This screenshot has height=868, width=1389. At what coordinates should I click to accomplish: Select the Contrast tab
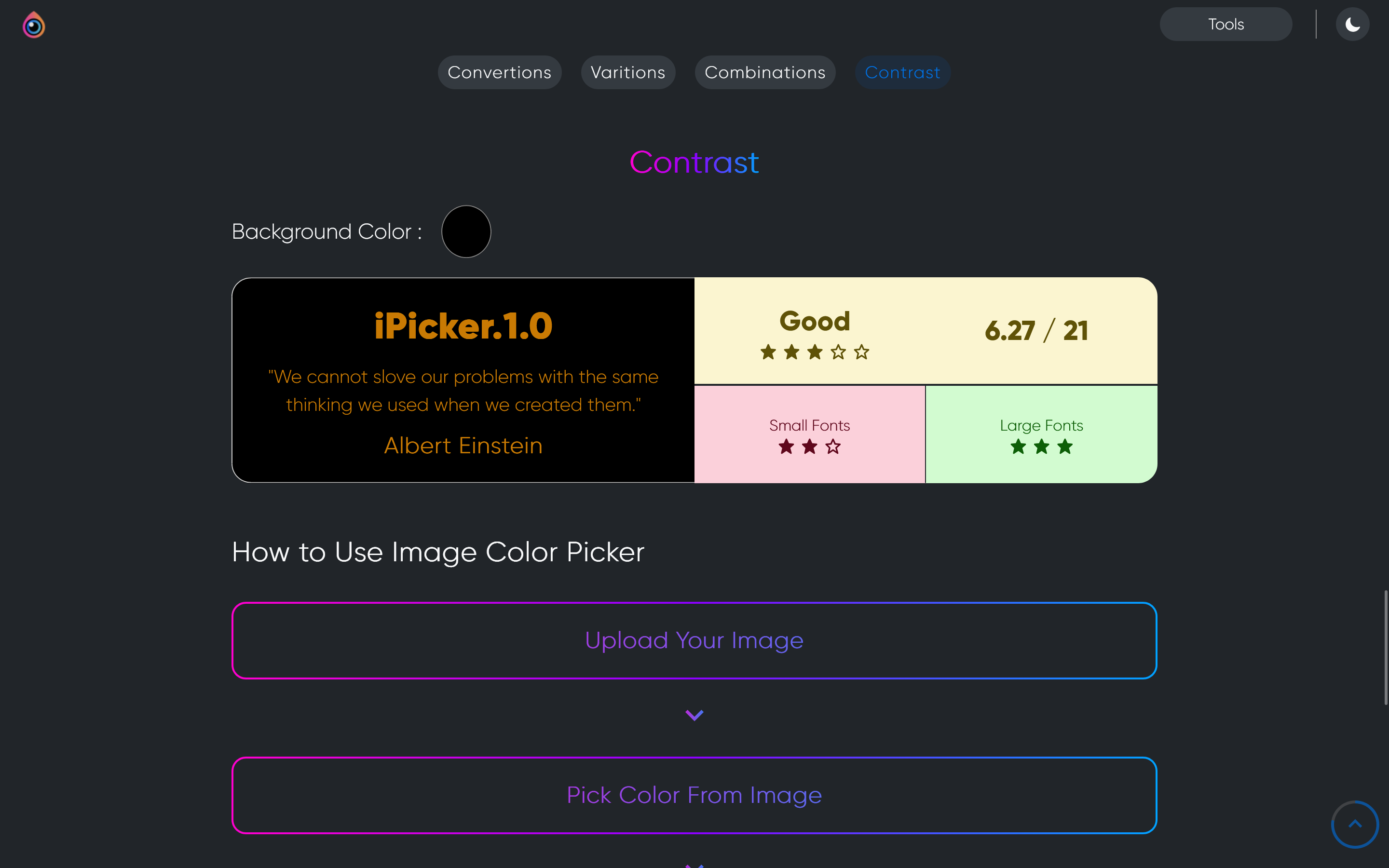click(902, 72)
